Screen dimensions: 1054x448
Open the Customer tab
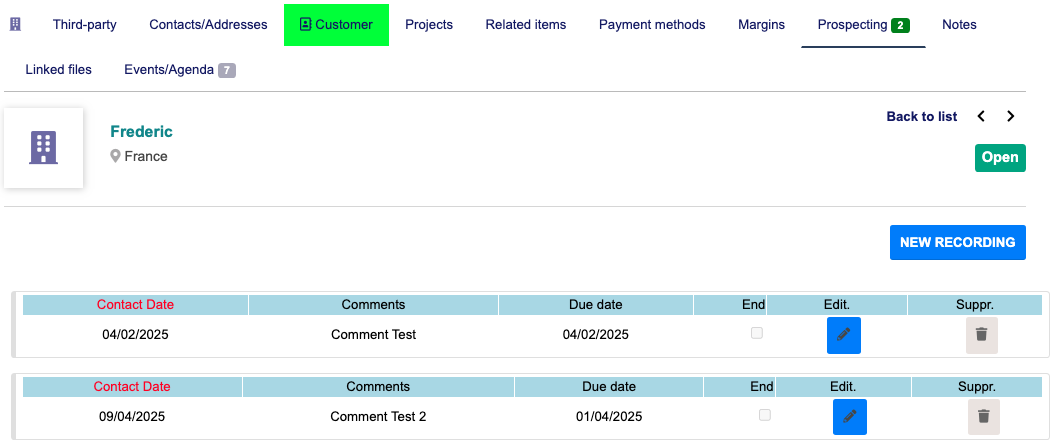click(336, 24)
